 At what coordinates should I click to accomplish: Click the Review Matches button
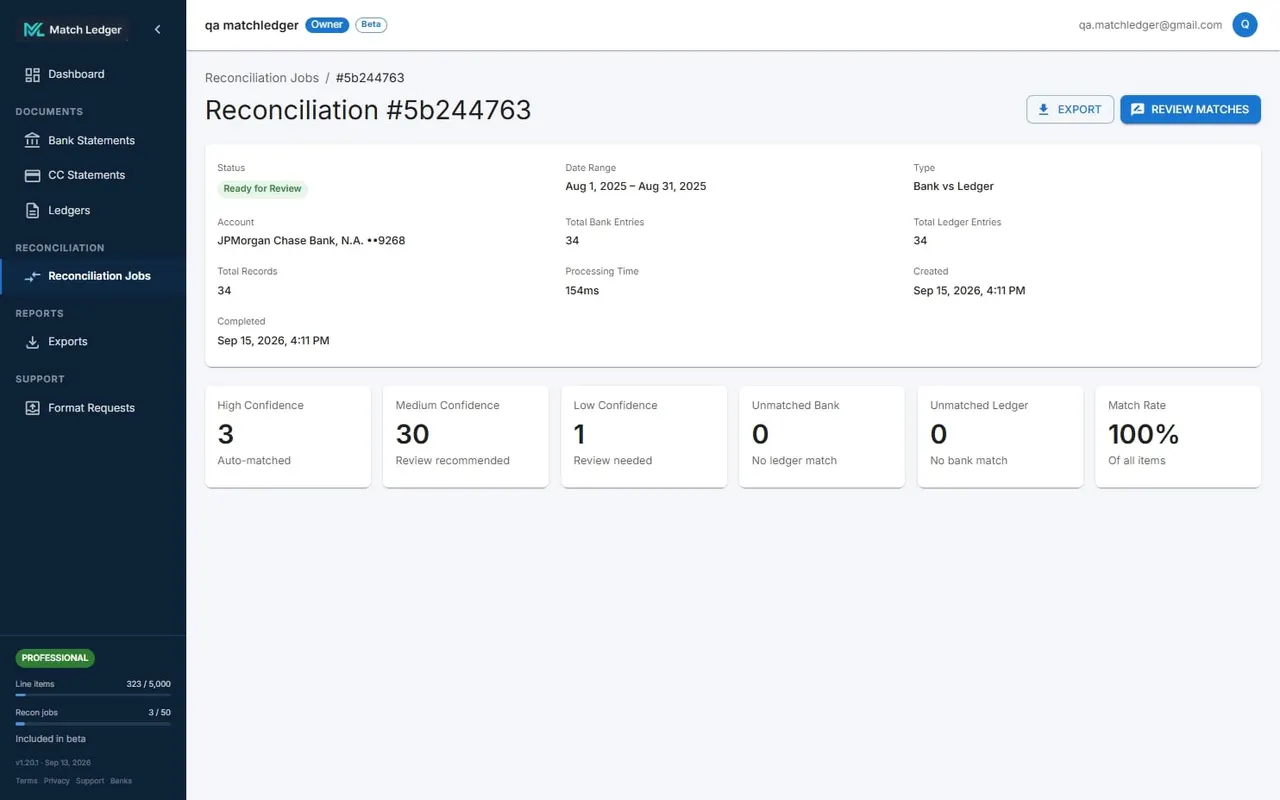tap(1190, 109)
